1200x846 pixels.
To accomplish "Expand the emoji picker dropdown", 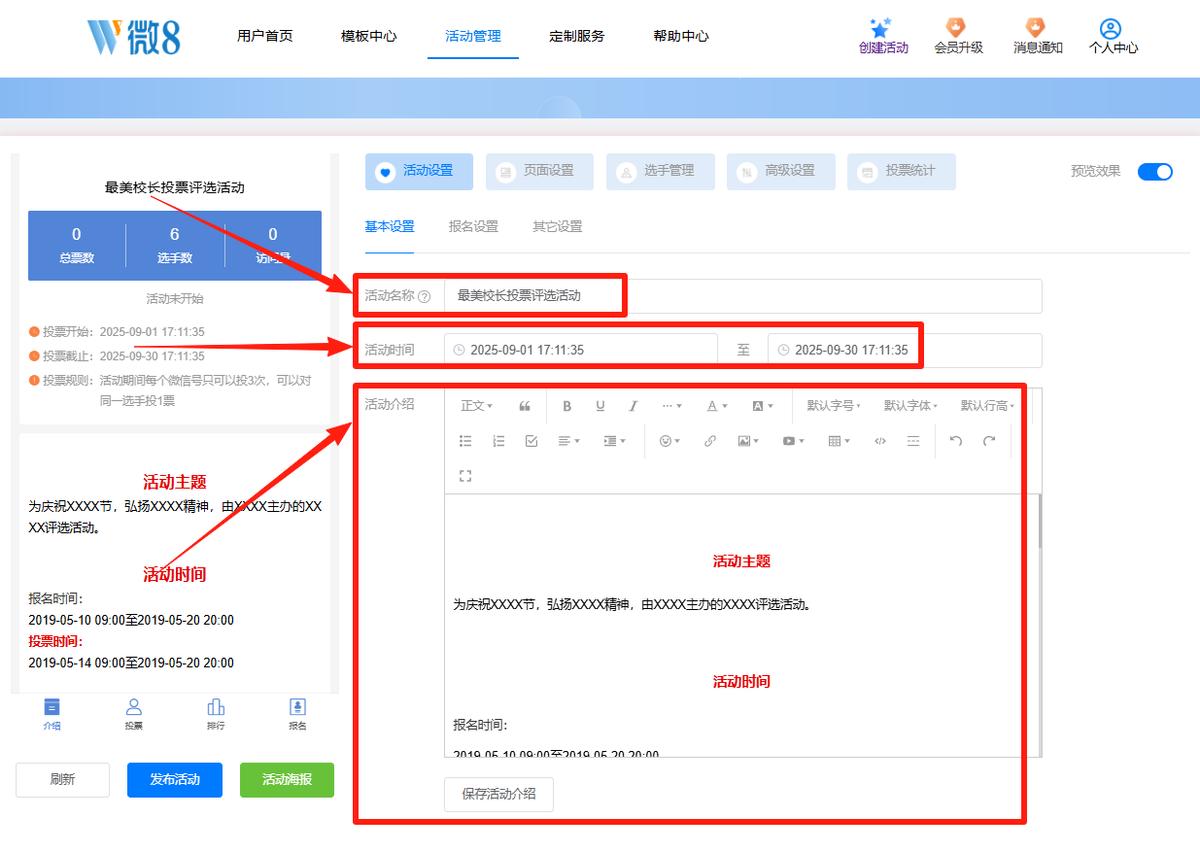I will (x=670, y=441).
